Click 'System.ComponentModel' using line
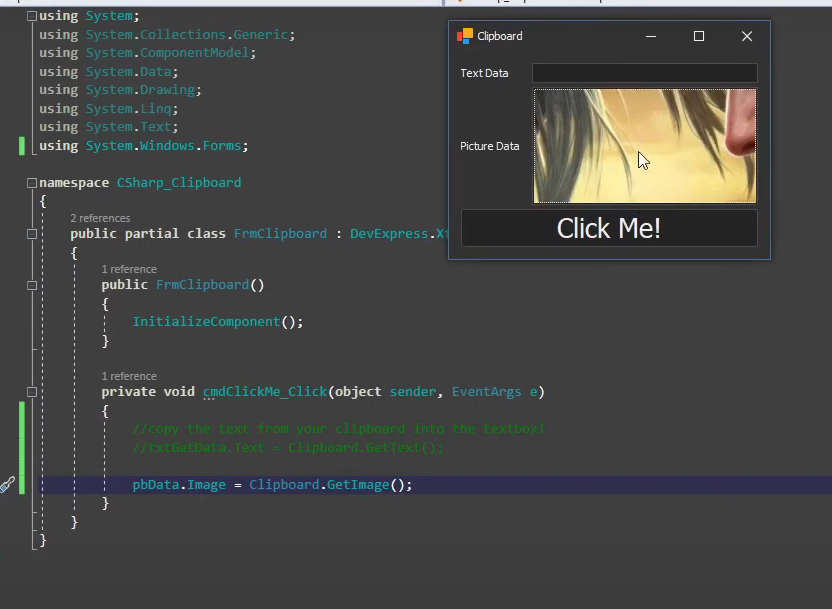This screenshot has height=609, width=832. 167,53
